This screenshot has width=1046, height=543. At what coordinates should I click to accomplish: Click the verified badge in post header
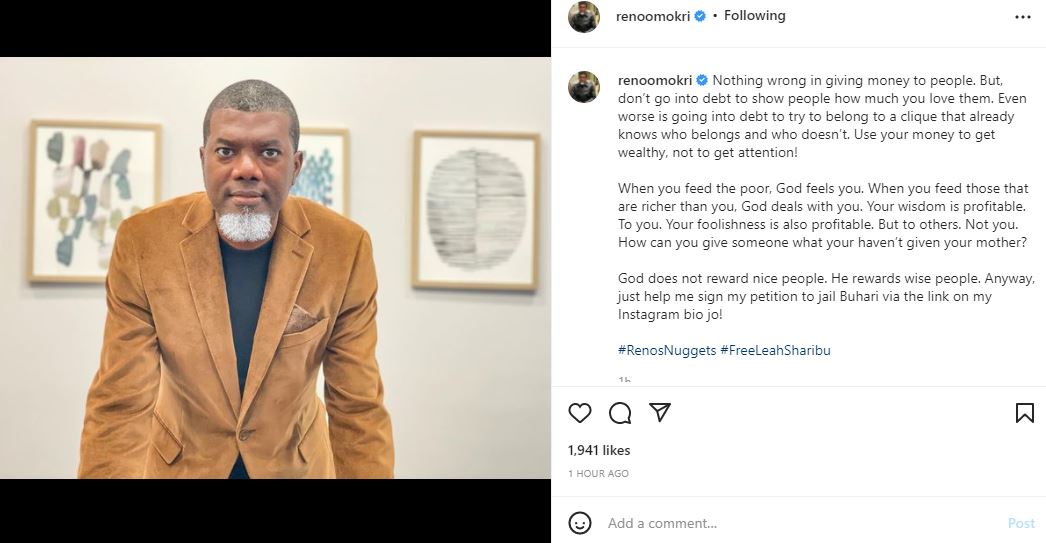700,17
